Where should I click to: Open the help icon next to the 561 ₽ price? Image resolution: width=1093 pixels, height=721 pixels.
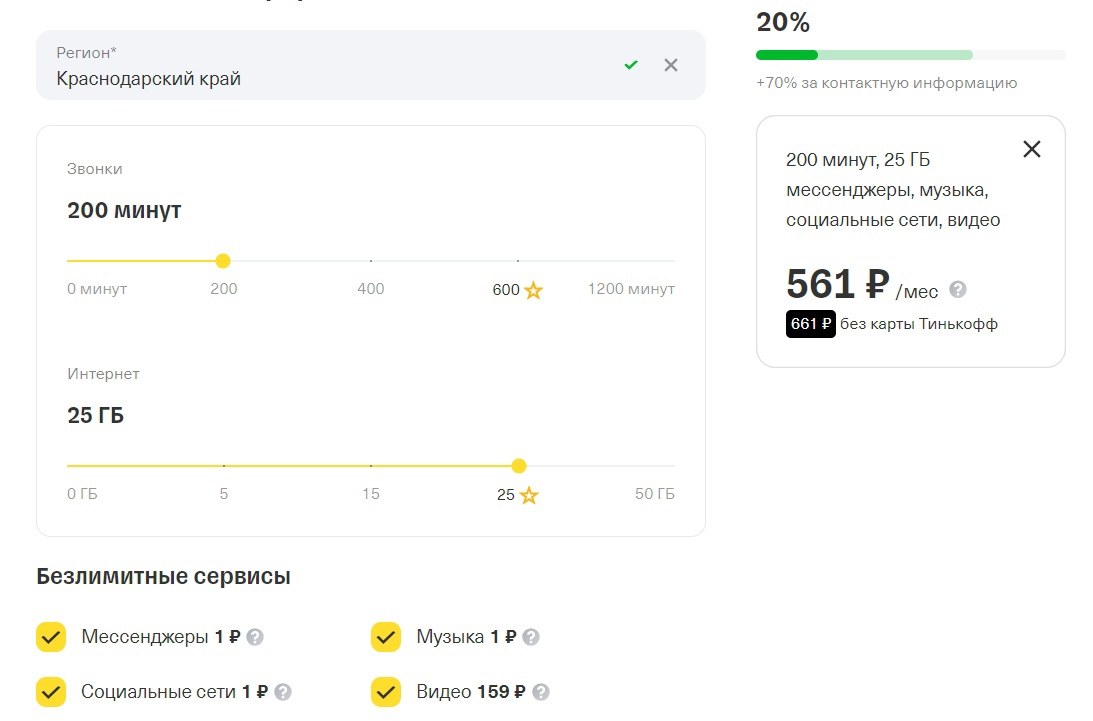coord(958,290)
